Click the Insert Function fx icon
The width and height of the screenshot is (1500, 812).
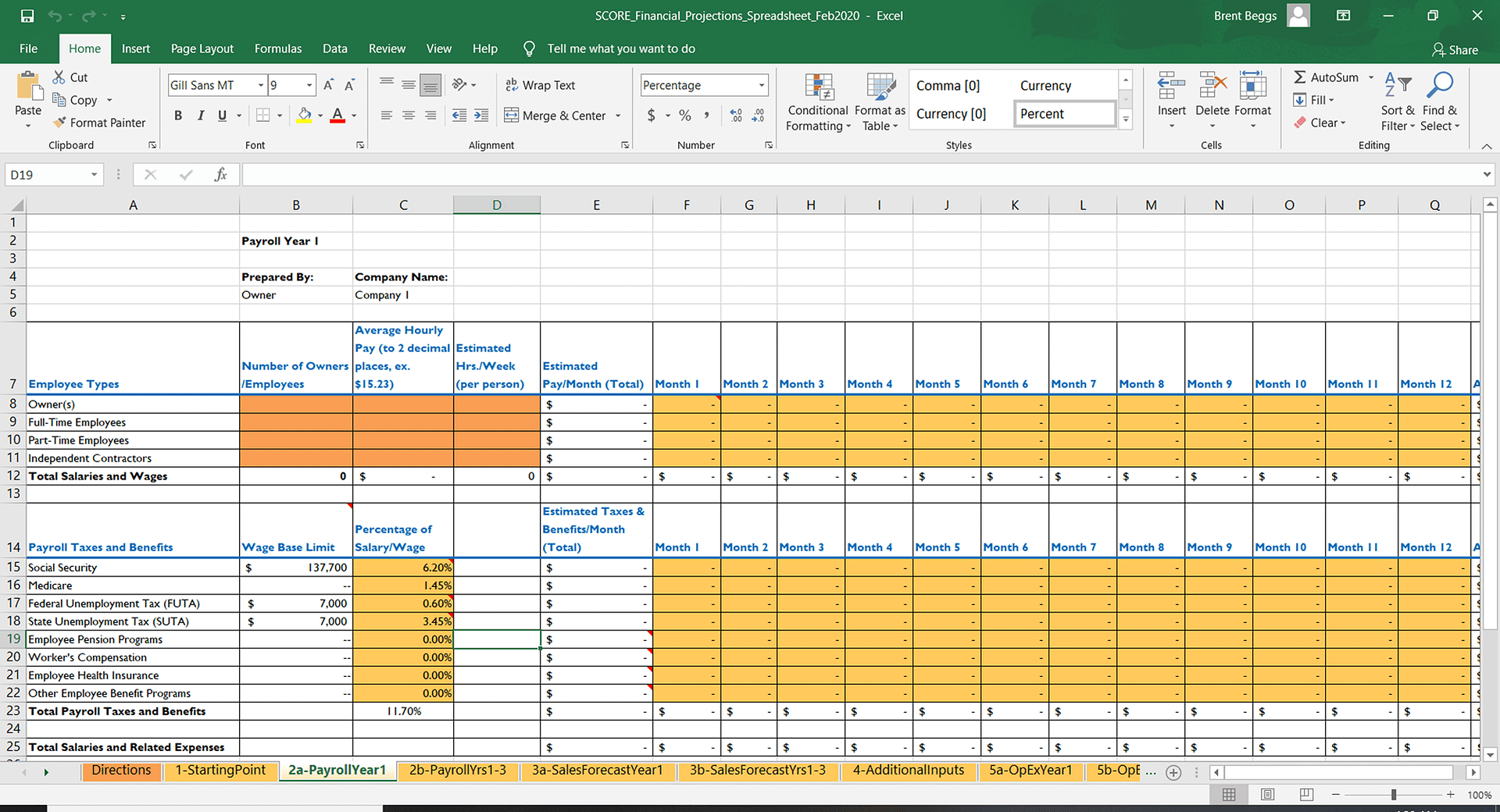(x=221, y=175)
